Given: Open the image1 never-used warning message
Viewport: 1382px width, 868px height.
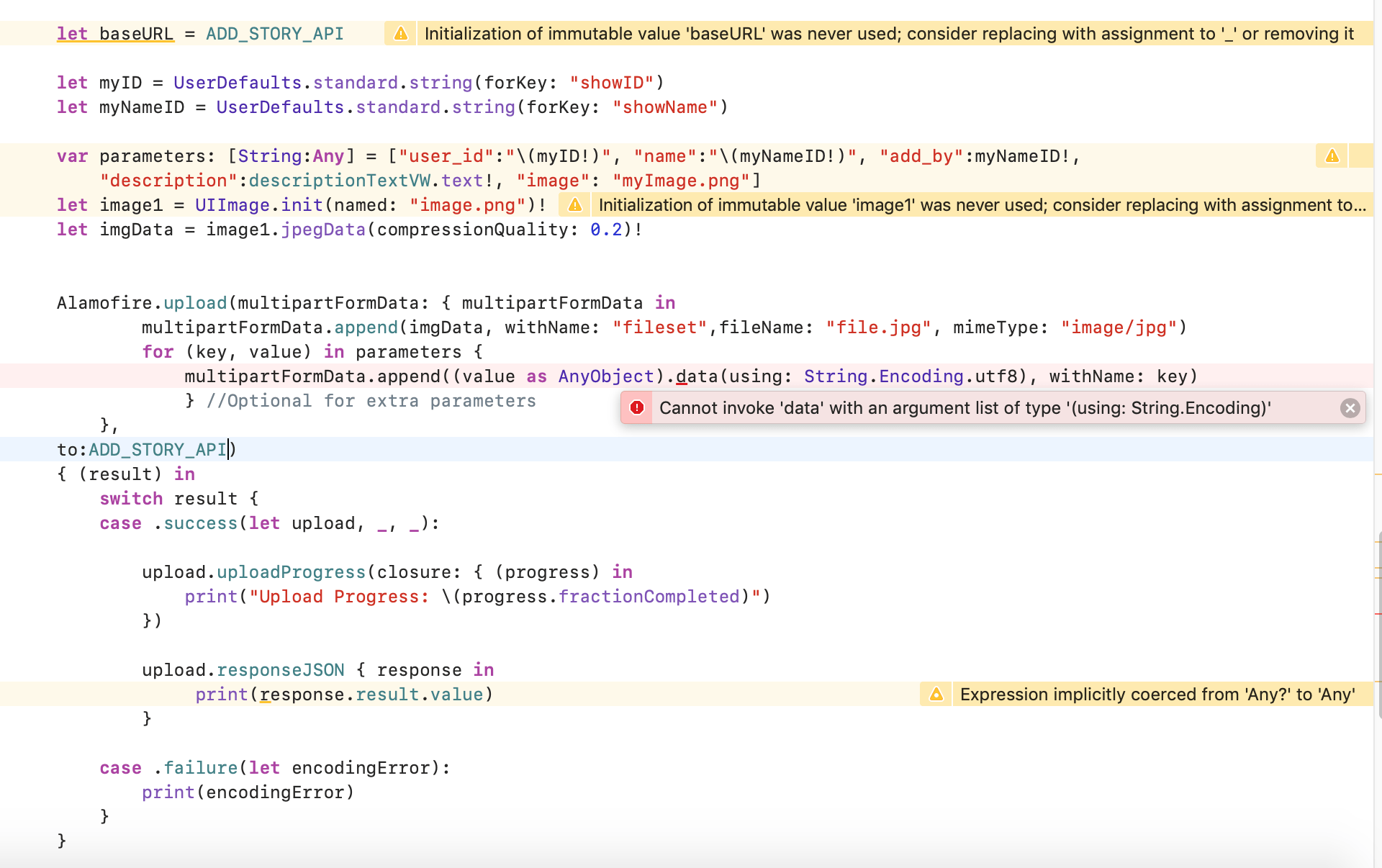Looking at the screenshot, I should click(982, 205).
